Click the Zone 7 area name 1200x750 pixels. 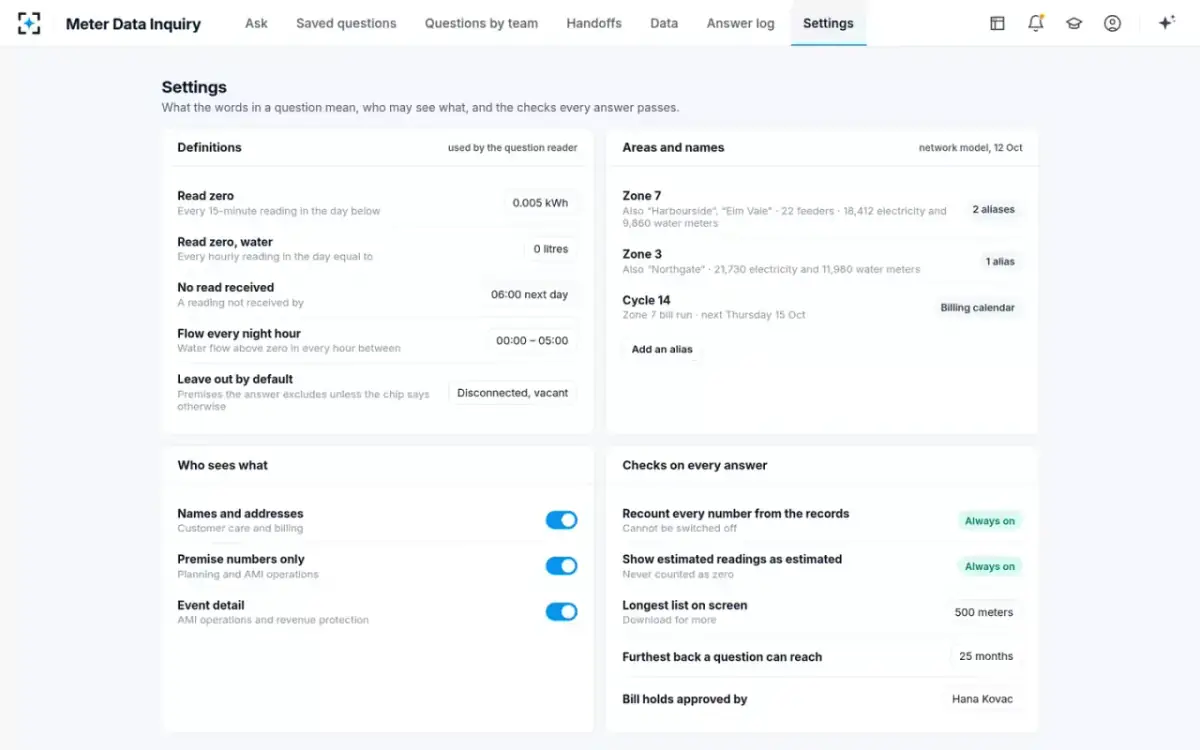pos(641,196)
